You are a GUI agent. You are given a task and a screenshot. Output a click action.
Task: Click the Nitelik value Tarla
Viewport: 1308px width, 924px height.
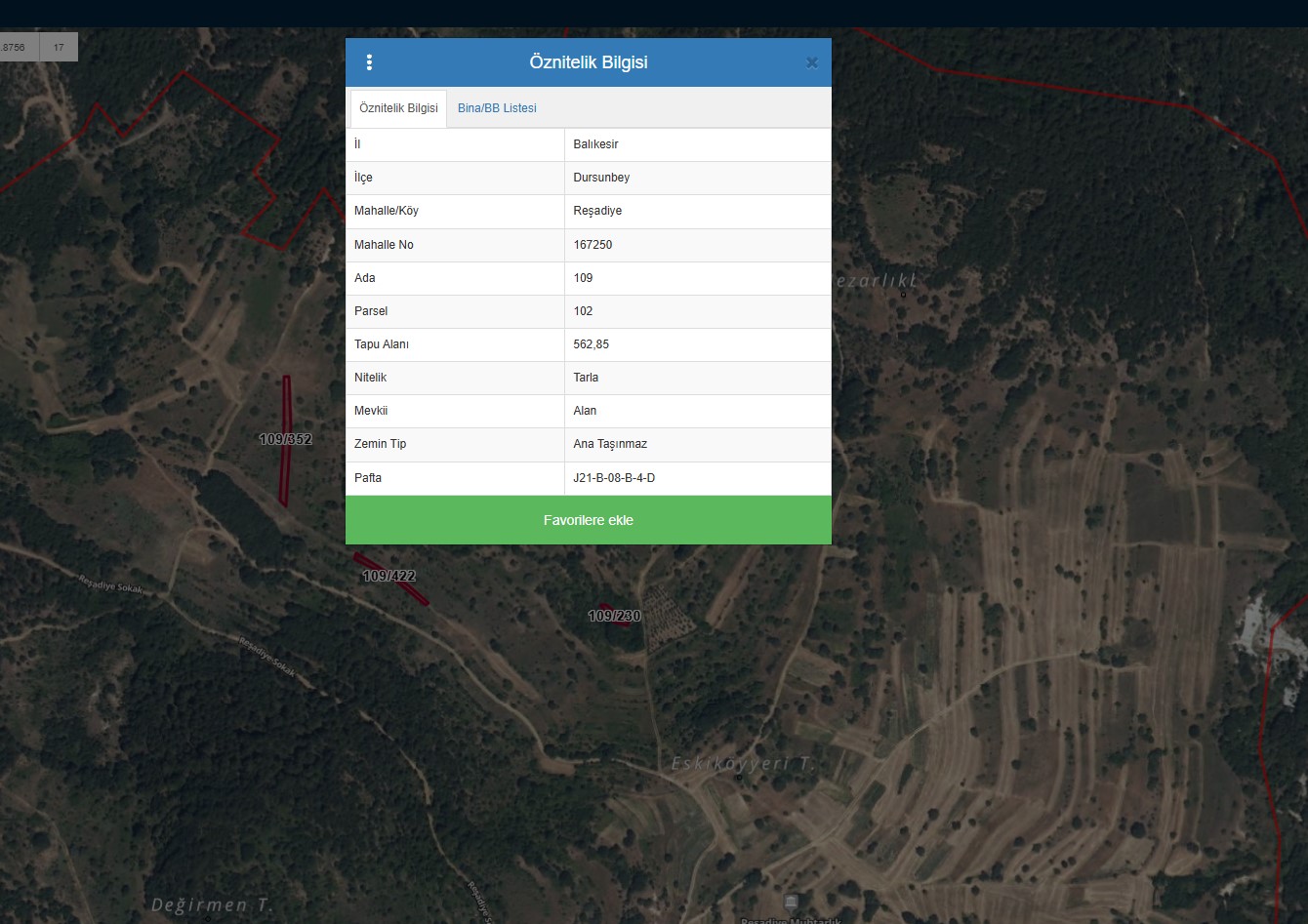(x=586, y=378)
